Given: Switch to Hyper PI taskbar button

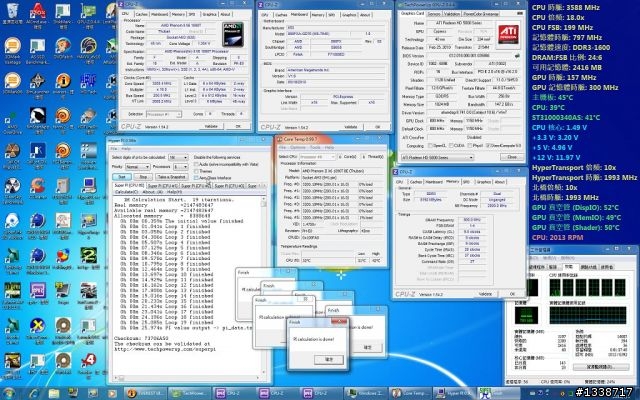Looking at the screenshot, I should (454, 393).
